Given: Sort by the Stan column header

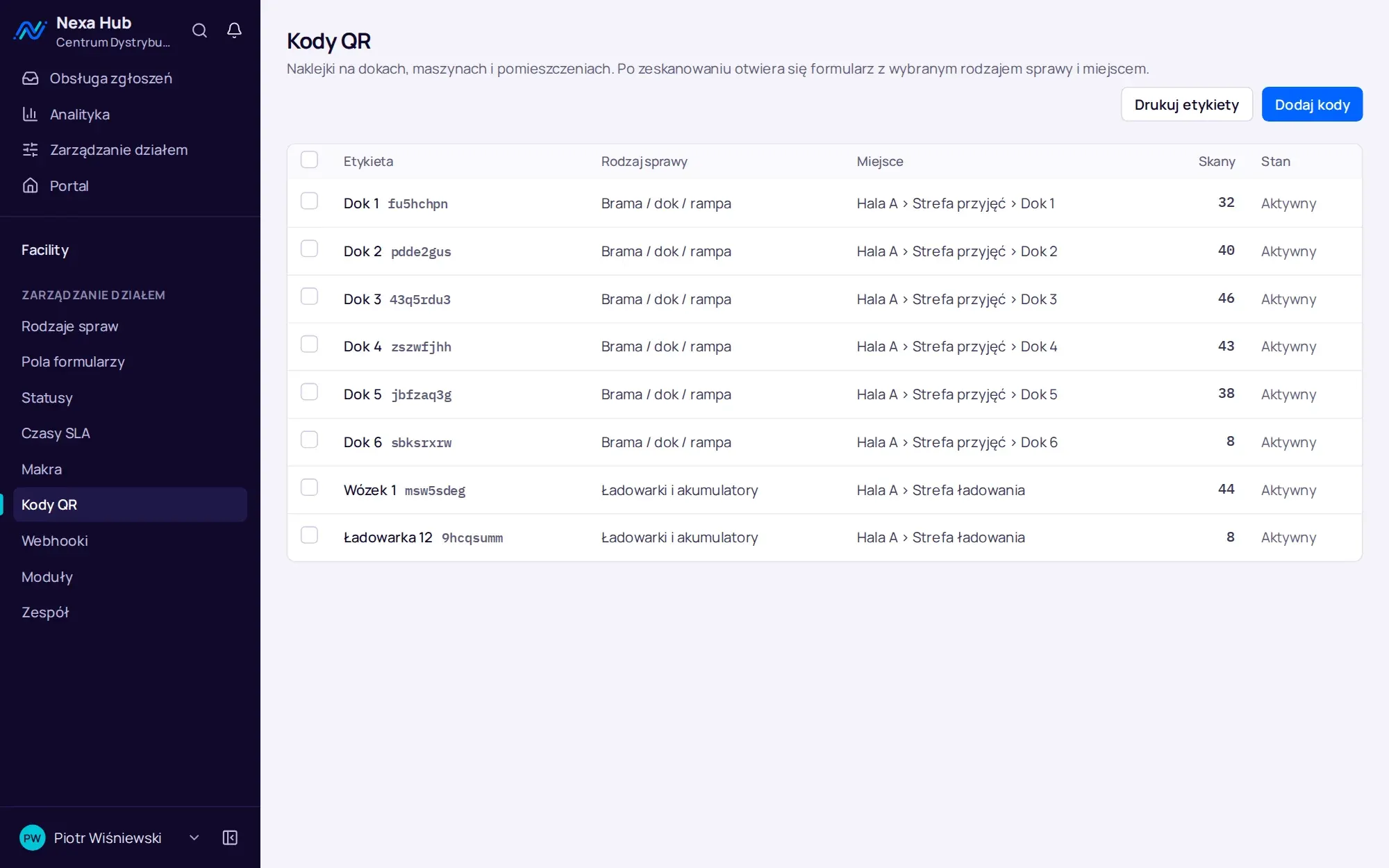Looking at the screenshot, I should point(1275,161).
